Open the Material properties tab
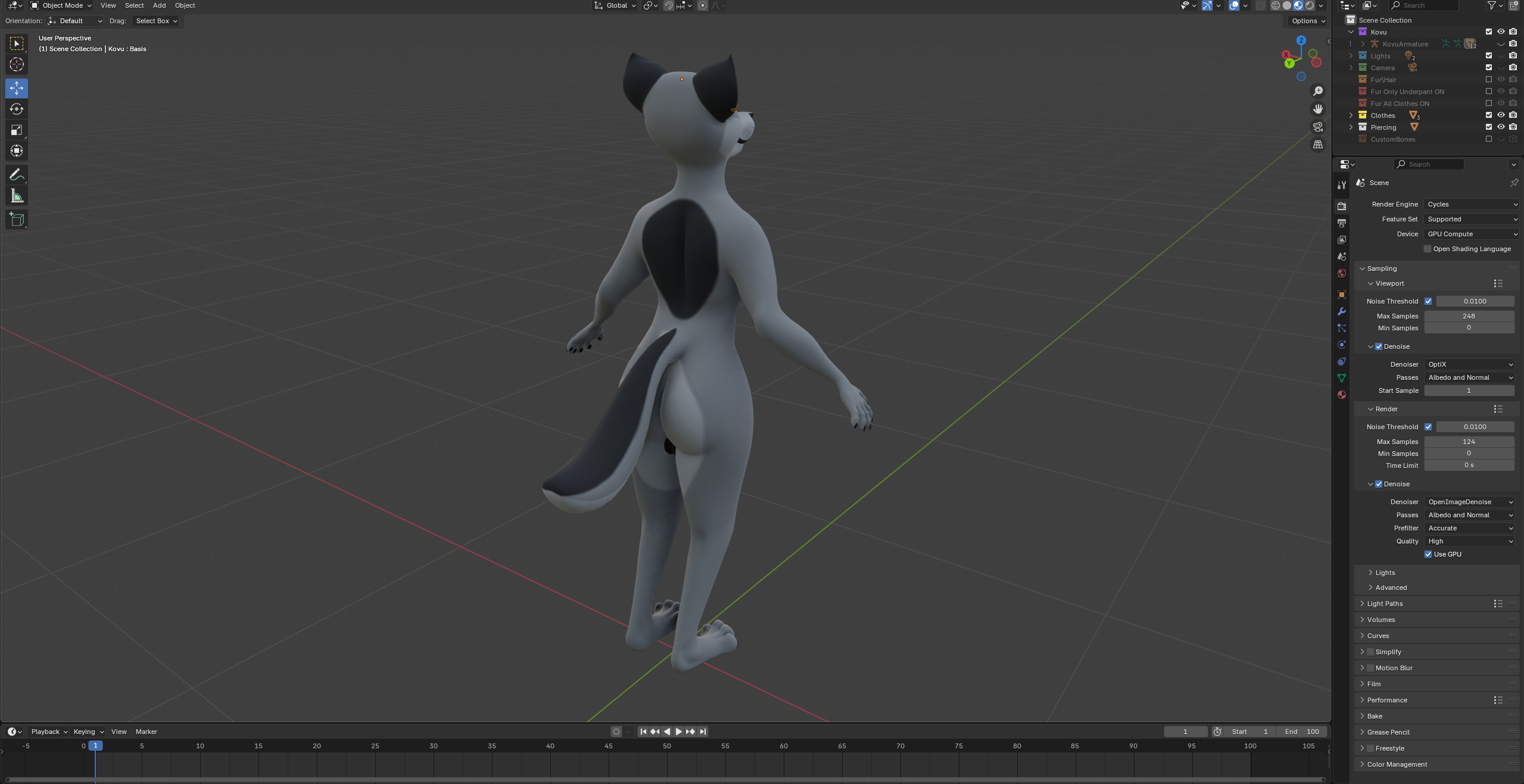This screenshot has height=784, width=1524. point(1341,395)
